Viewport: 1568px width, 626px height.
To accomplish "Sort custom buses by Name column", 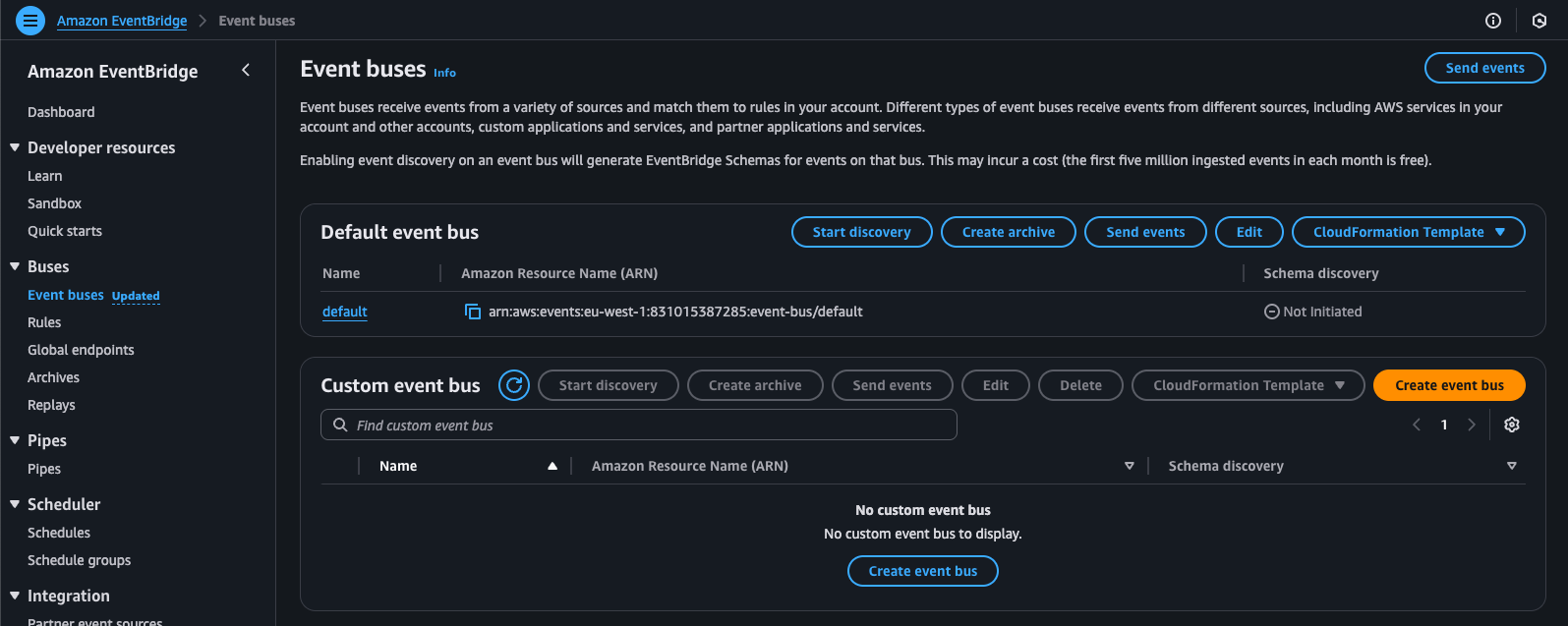I will [552, 466].
